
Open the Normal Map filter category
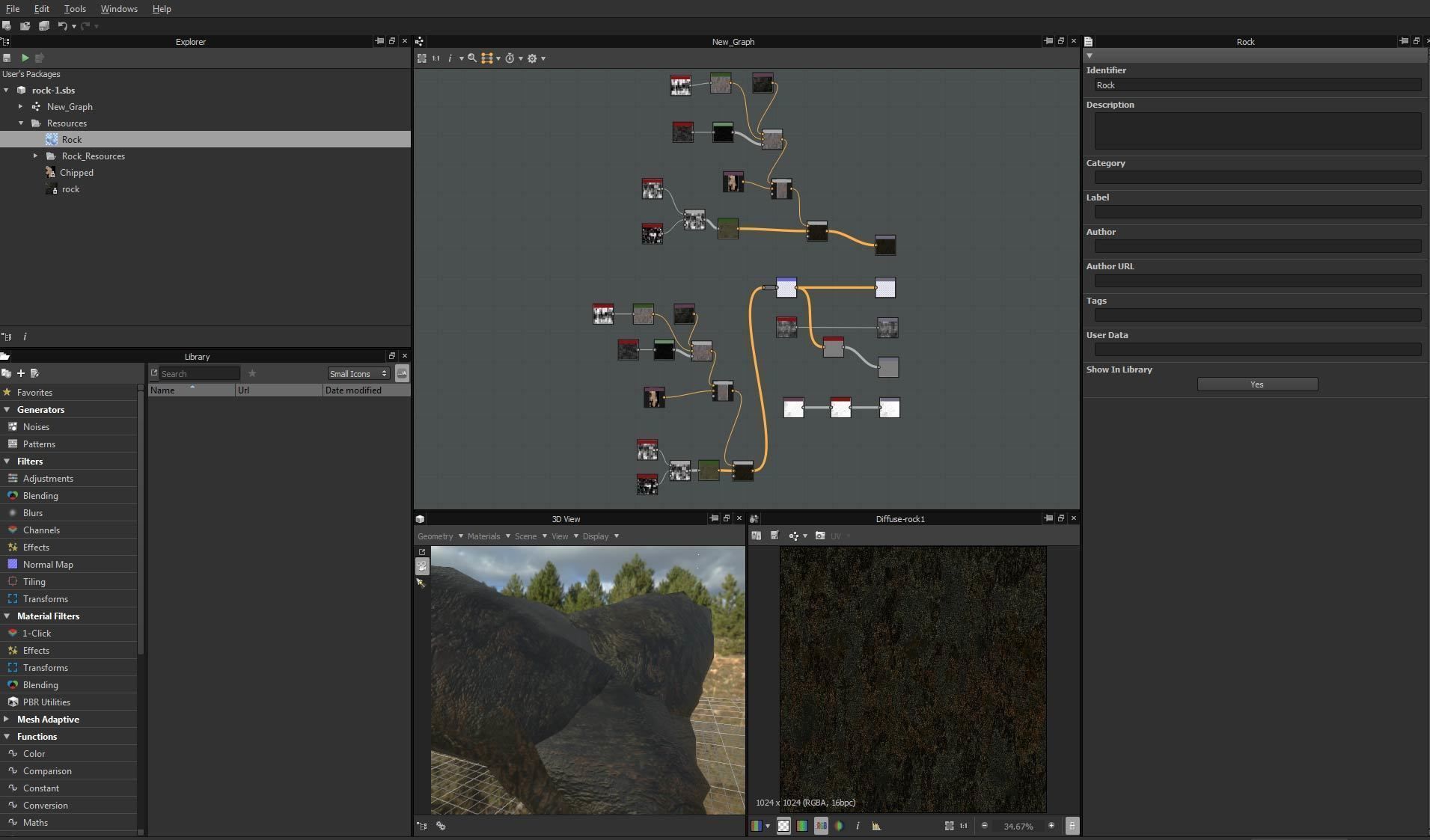[x=48, y=565]
